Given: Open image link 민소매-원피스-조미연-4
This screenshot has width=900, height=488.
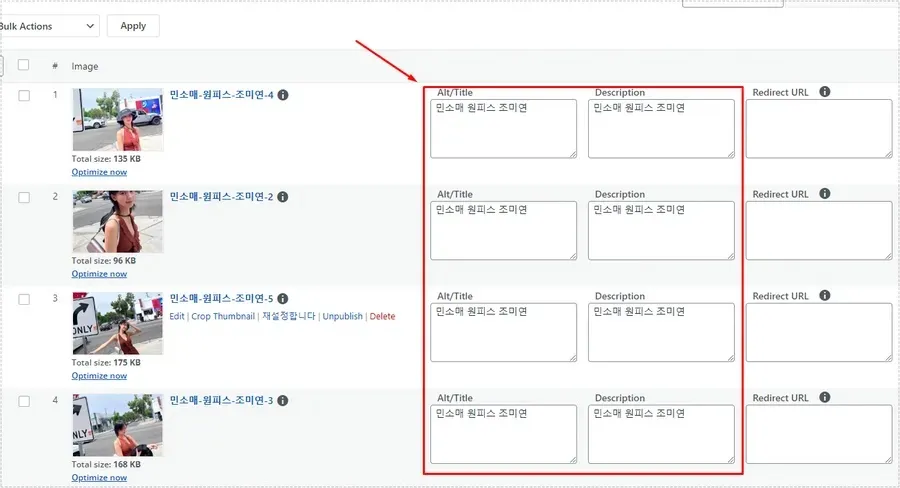Looking at the screenshot, I should pyautogui.click(x=222, y=95).
